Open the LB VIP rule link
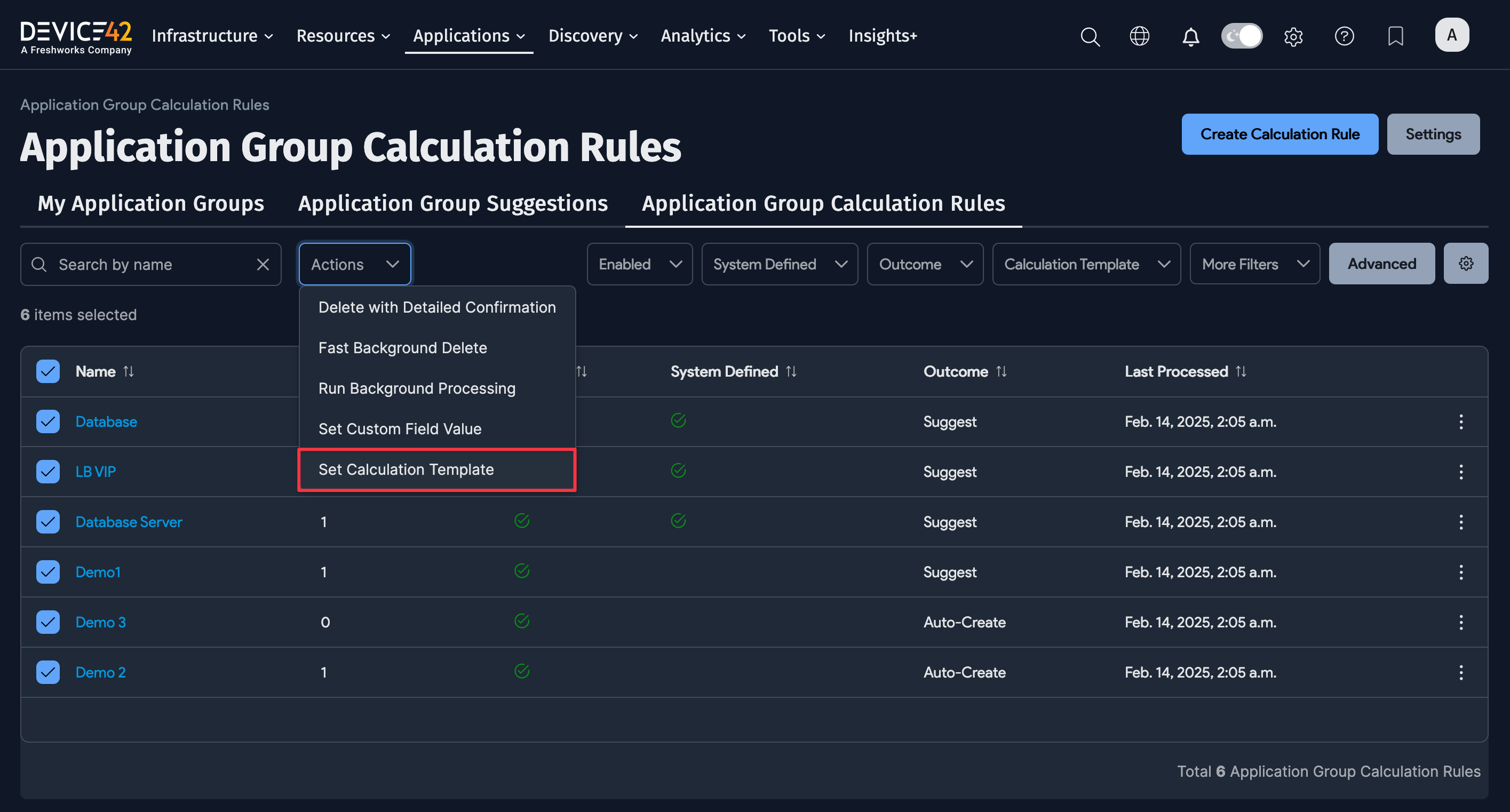This screenshot has height=812, width=1510. click(96, 471)
